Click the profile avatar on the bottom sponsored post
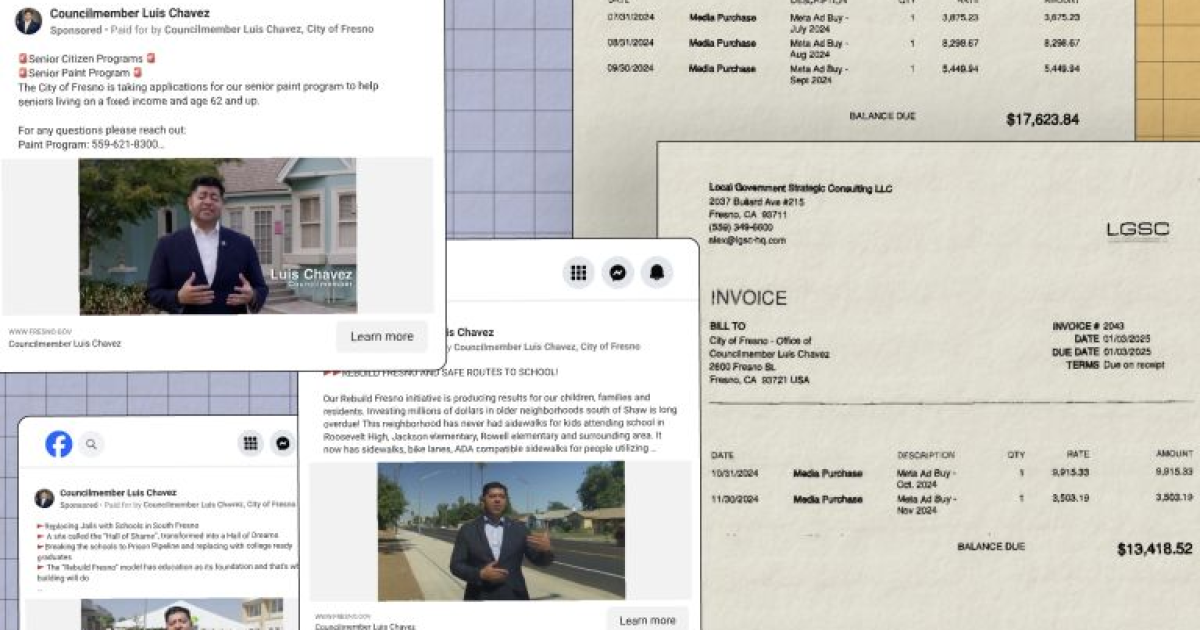Screen dimensions: 1200x630 [42, 498]
